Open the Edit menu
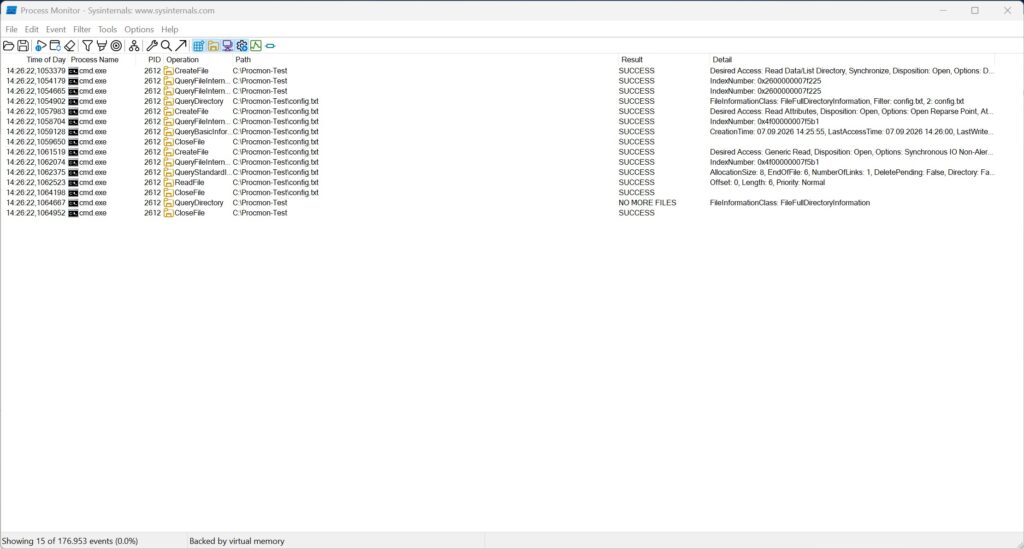Image resolution: width=1024 pixels, height=549 pixels. point(31,29)
